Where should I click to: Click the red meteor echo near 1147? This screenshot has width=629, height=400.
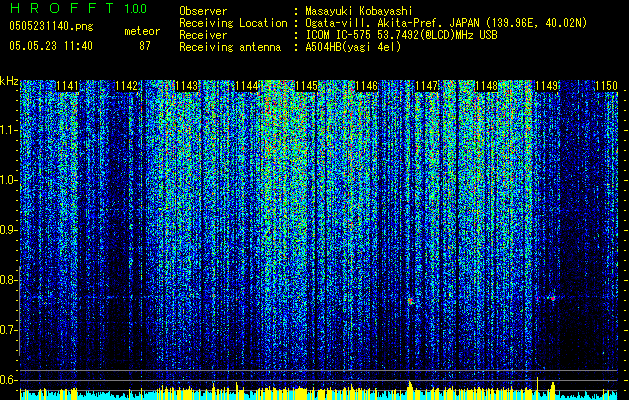[x=411, y=301]
